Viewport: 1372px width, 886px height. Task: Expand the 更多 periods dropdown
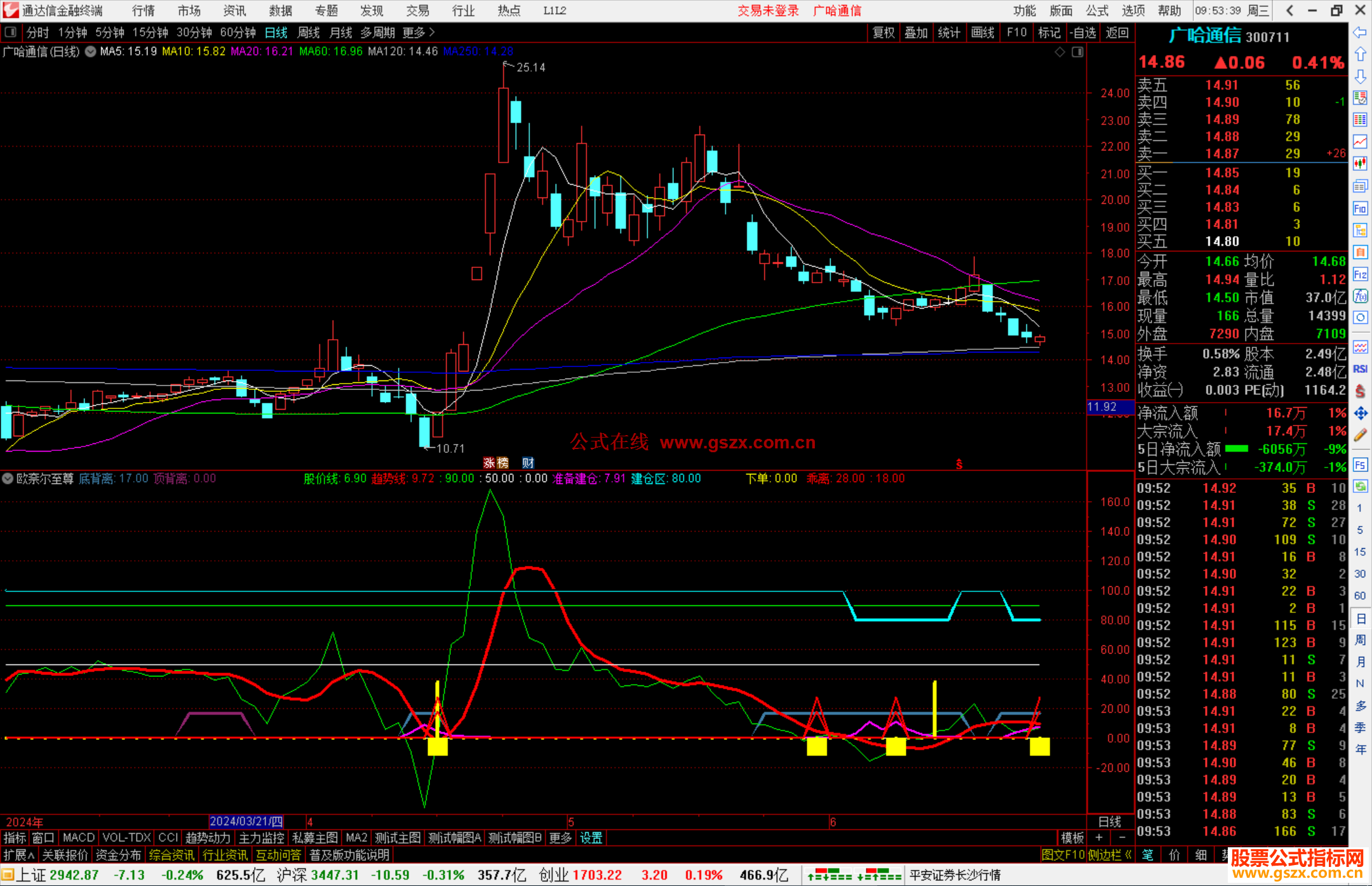pos(418,32)
